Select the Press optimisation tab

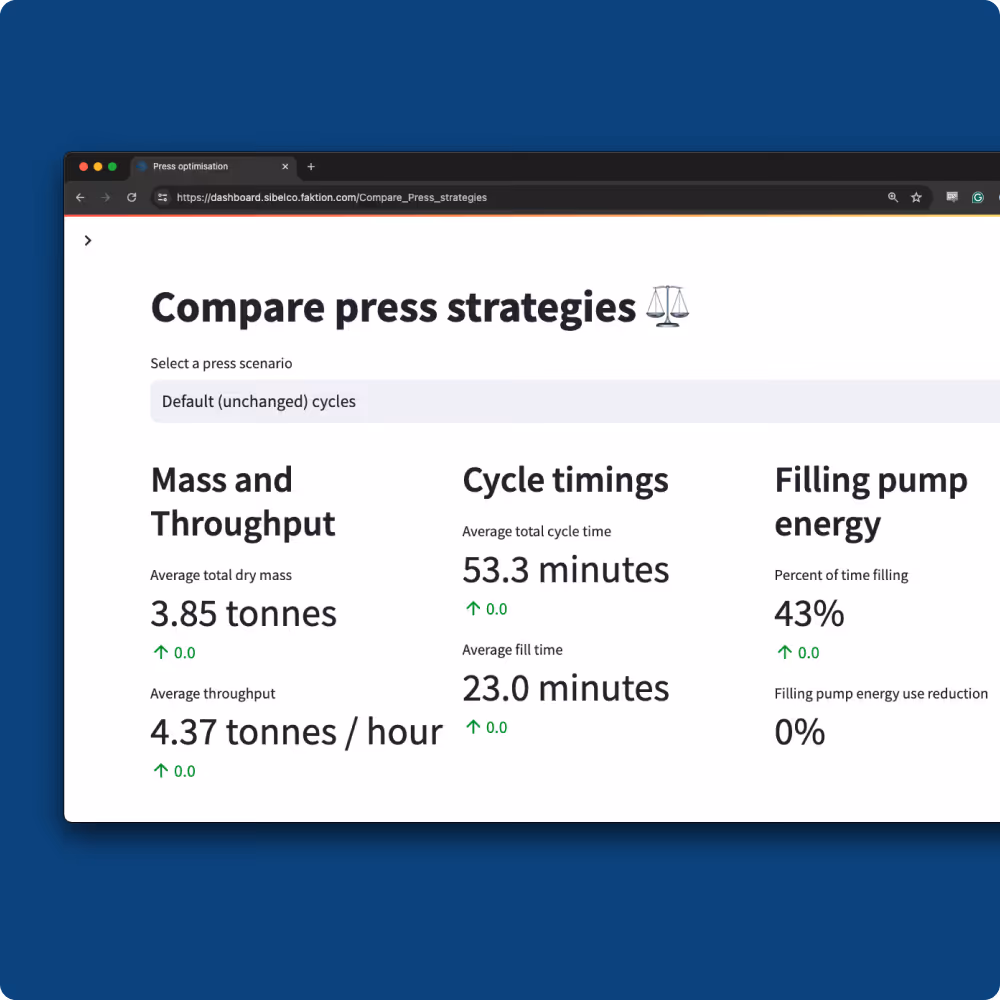[214, 166]
